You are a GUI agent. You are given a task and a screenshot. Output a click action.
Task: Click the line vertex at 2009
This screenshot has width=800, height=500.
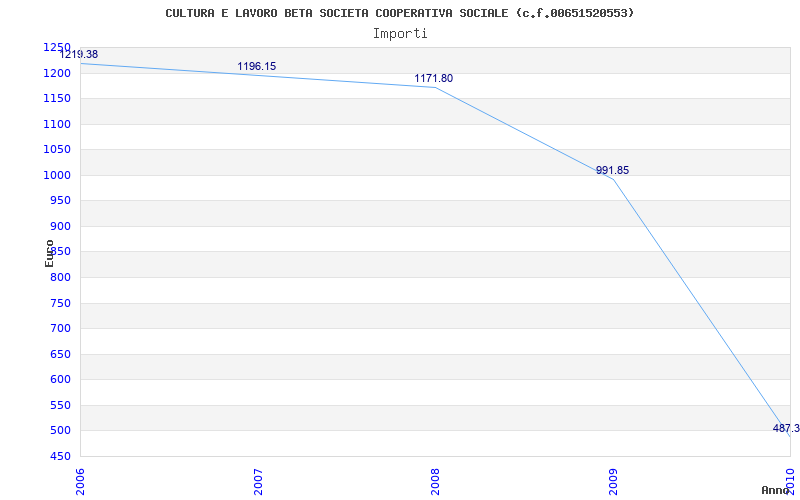(613, 179)
